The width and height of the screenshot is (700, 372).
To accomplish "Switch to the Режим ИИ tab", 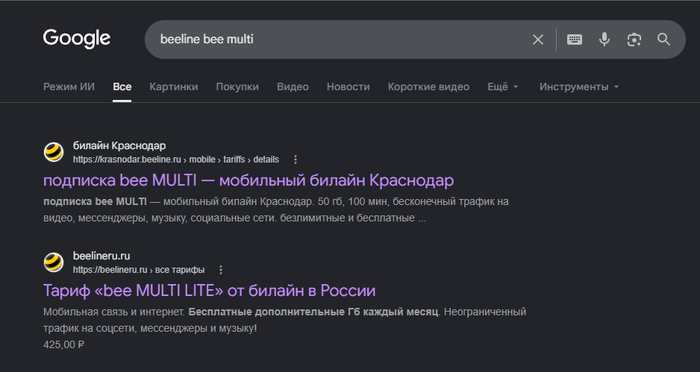I will click(x=69, y=87).
